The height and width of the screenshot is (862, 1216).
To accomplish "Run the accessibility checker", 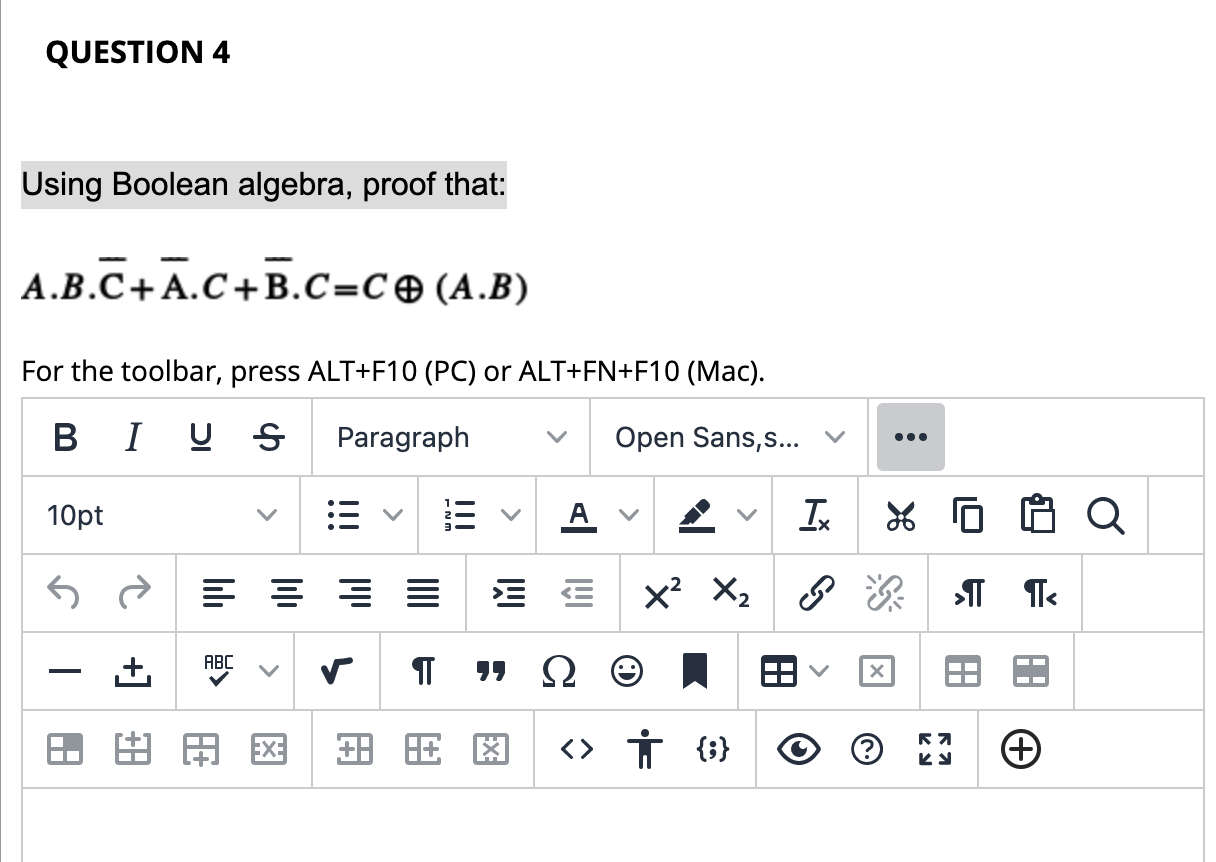I will tap(644, 749).
